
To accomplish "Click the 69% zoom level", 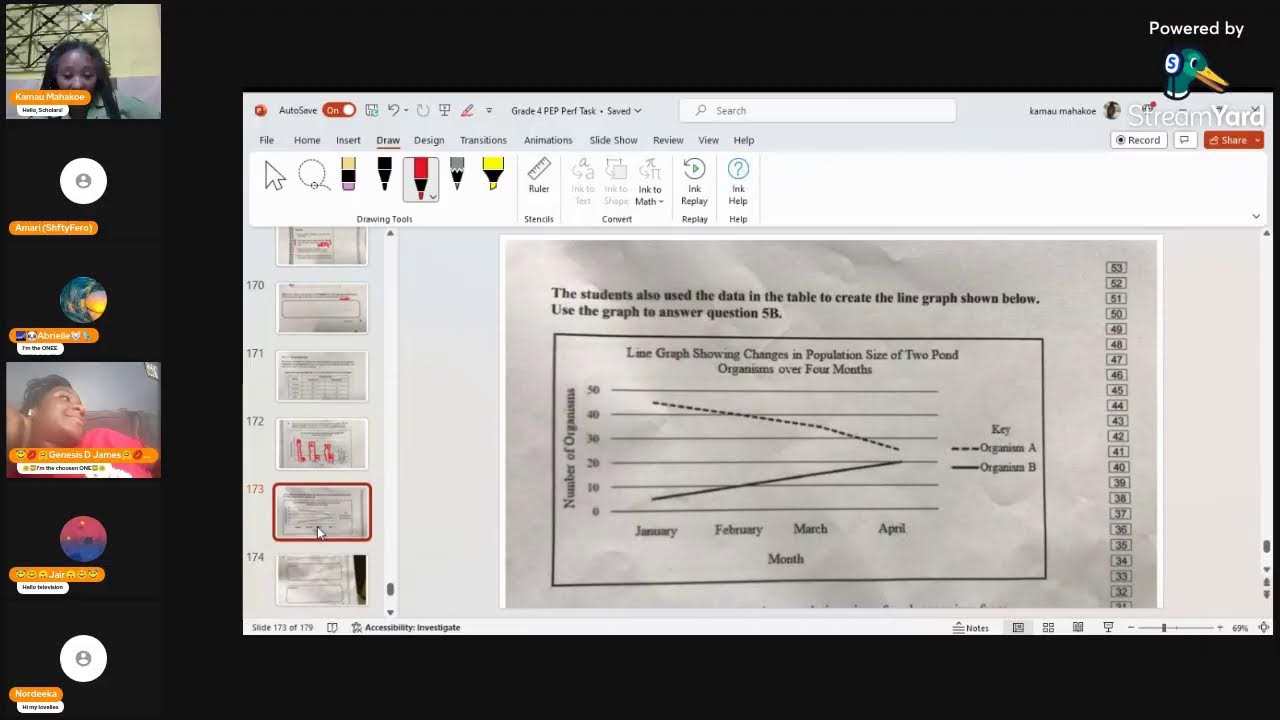I will coord(1240,628).
